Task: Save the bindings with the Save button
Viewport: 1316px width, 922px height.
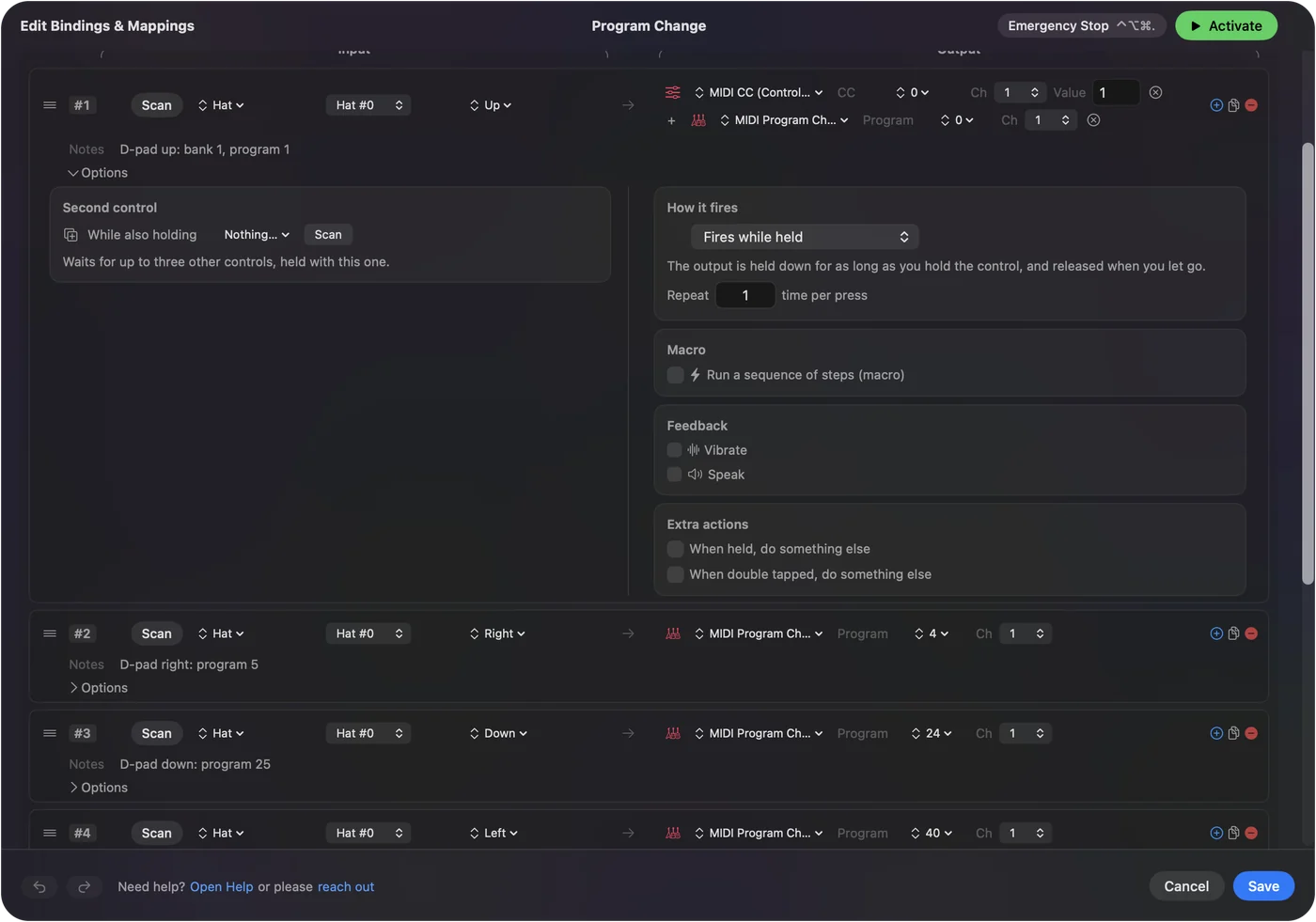Action: pyautogui.click(x=1263, y=886)
